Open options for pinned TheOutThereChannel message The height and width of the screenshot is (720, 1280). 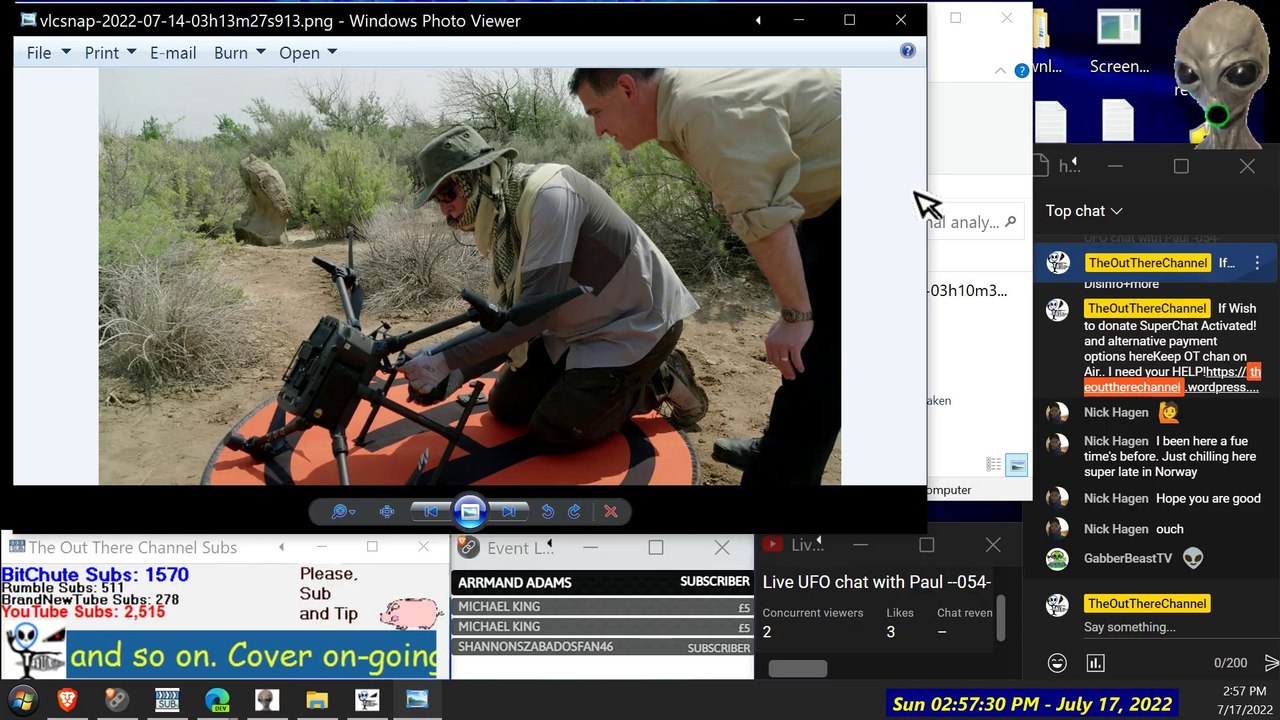pyautogui.click(x=1257, y=263)
